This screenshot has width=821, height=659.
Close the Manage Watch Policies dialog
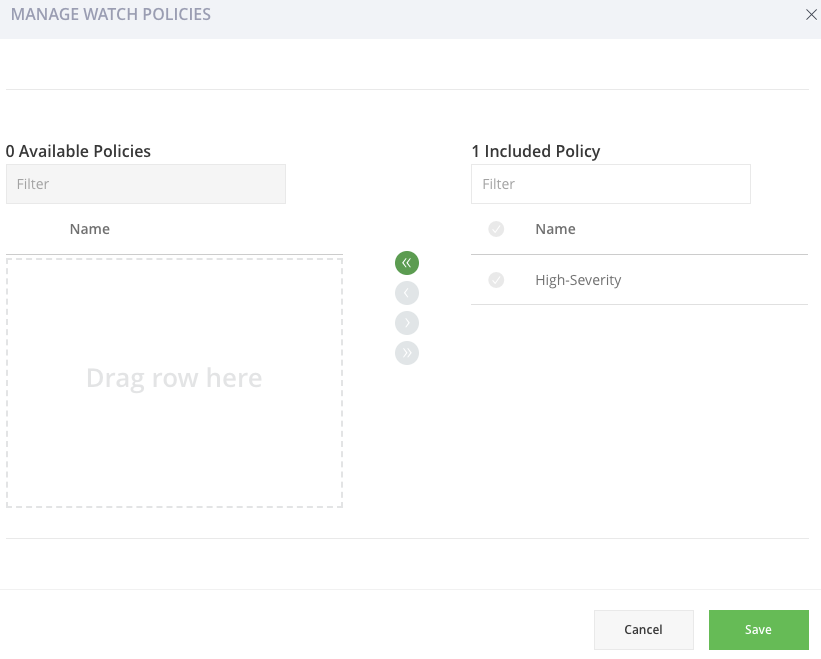(x=811, y=15)
